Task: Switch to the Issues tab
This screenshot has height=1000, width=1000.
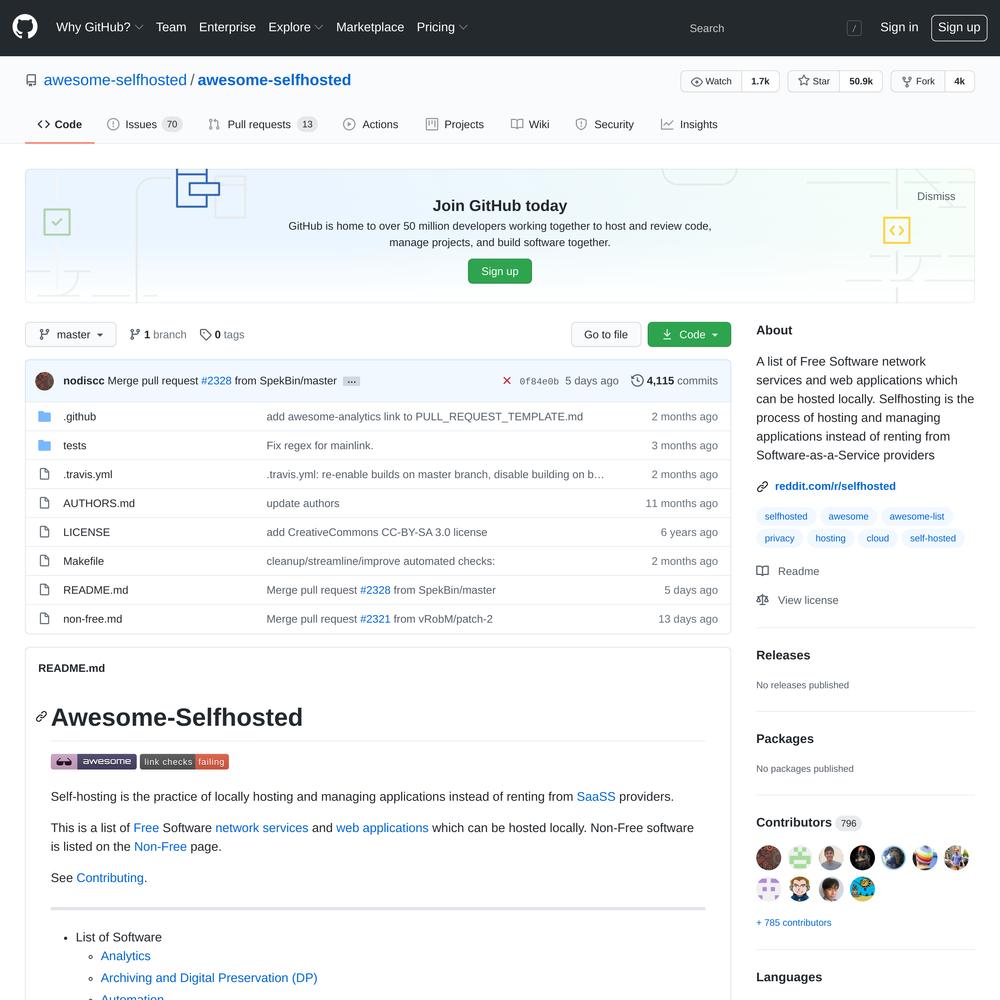Action: click(x=144, y=124)
